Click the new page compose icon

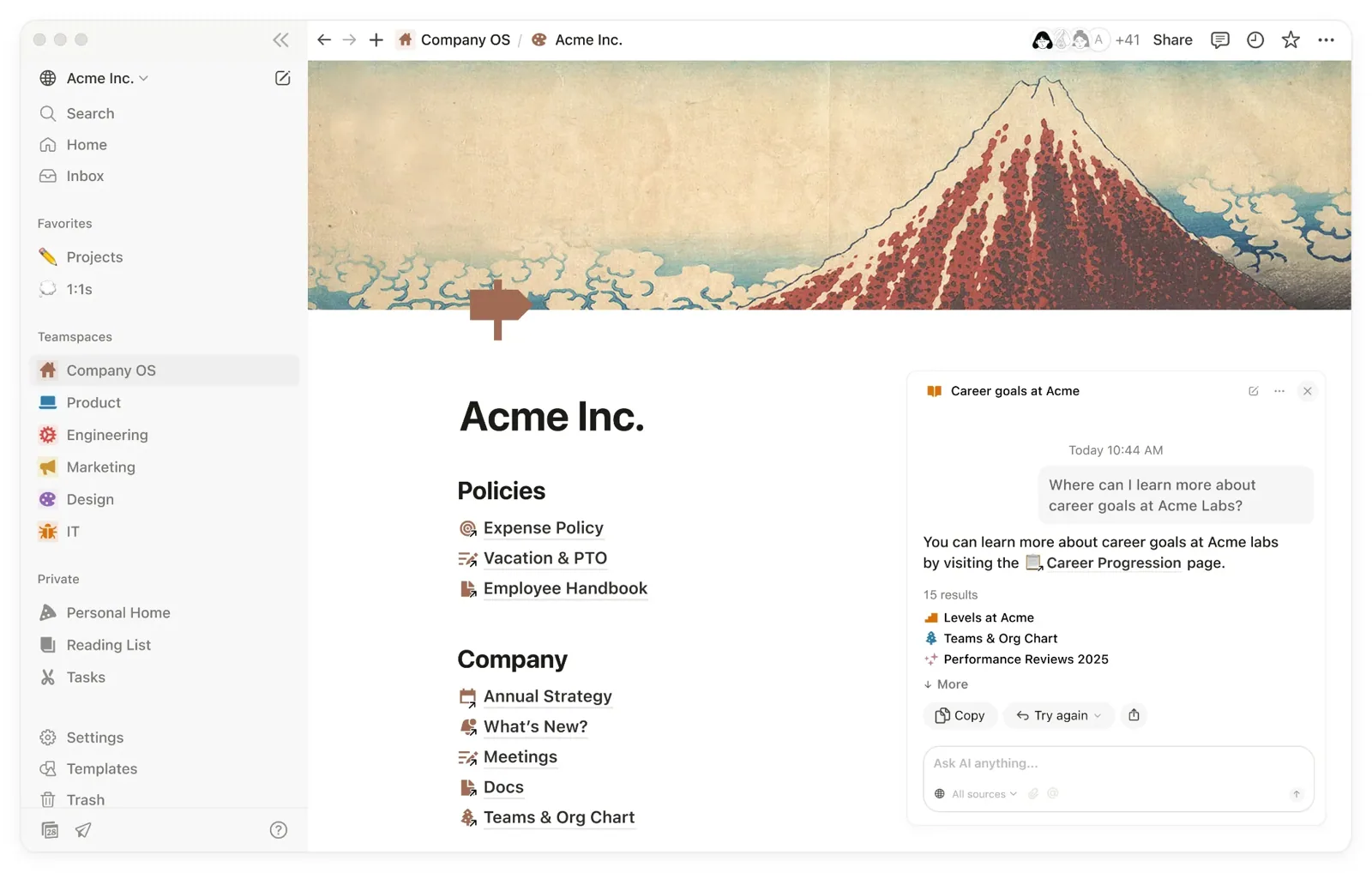282,78
